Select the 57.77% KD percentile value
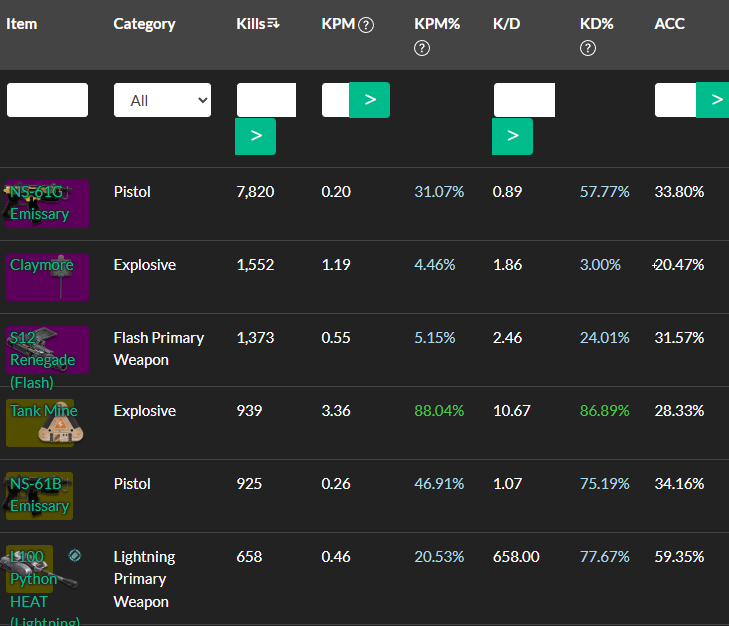This screenshot has height=626, width=729. coord(604,192)
